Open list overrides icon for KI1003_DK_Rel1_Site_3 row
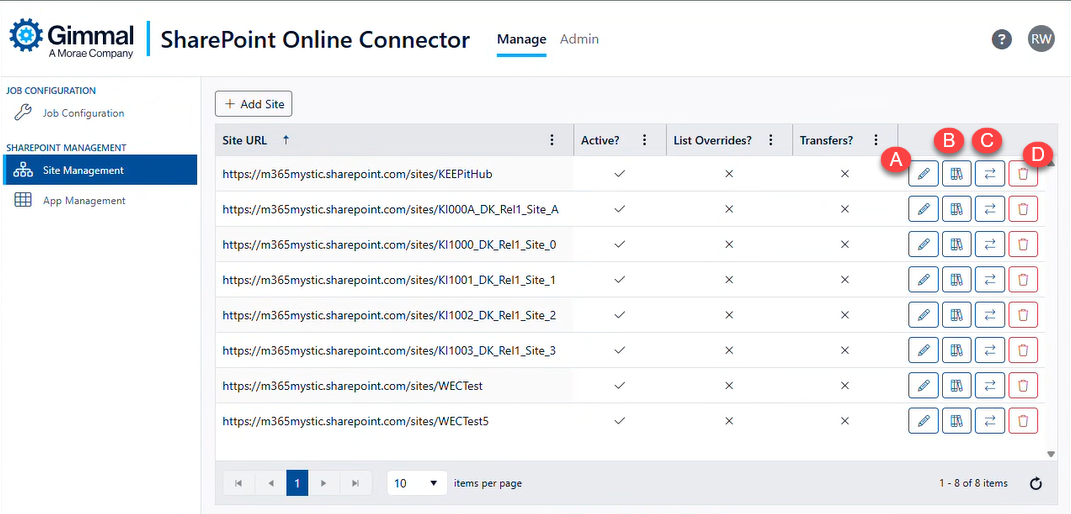The width and height of the screenshot is (1071, 514). [x=956, y=350]
